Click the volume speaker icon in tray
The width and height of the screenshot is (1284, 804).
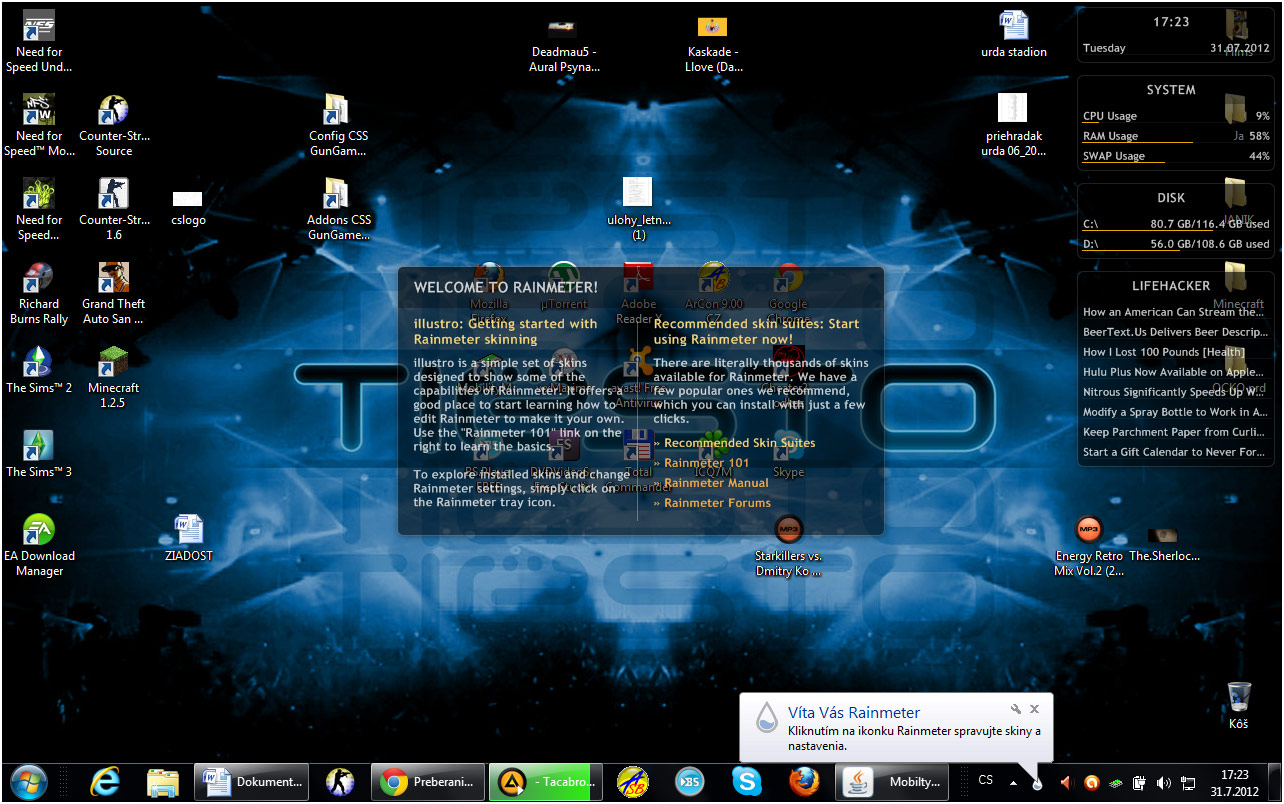coord(1163,783)
